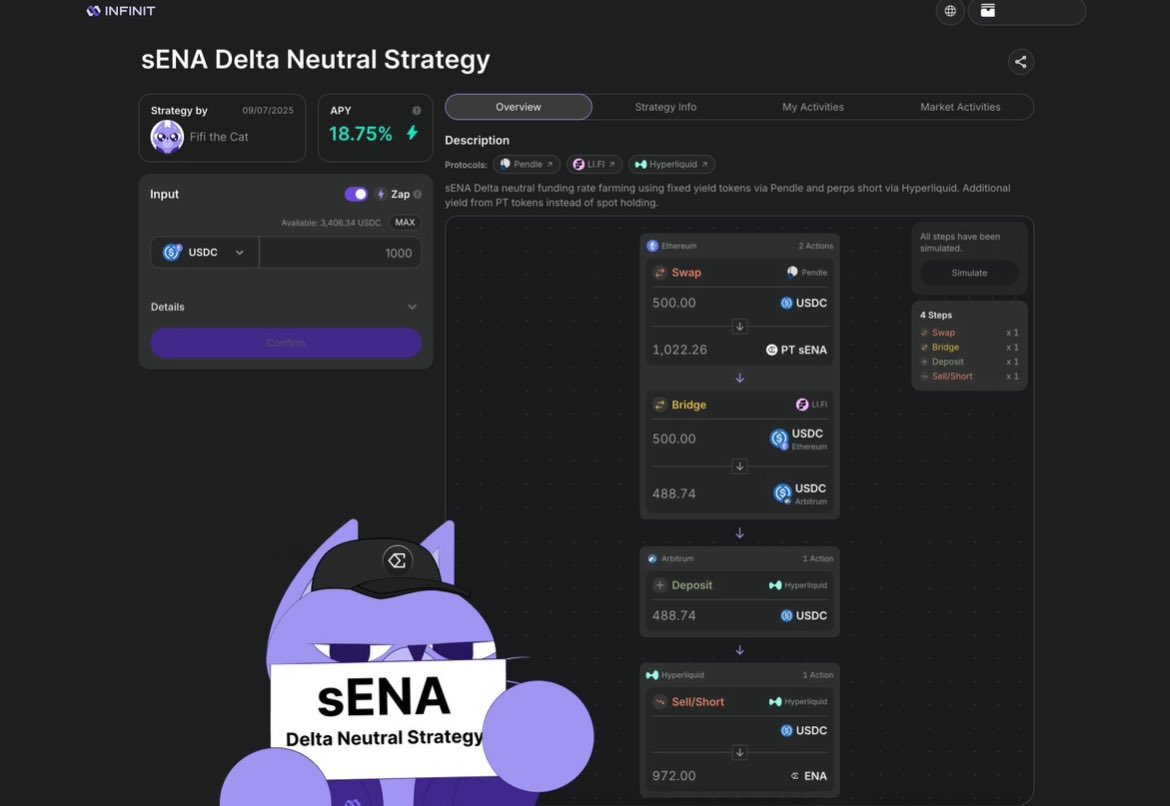Screen dimensions: 1170x806
Task: Click the Pendle icon in the Swap step
Action: 793,272
